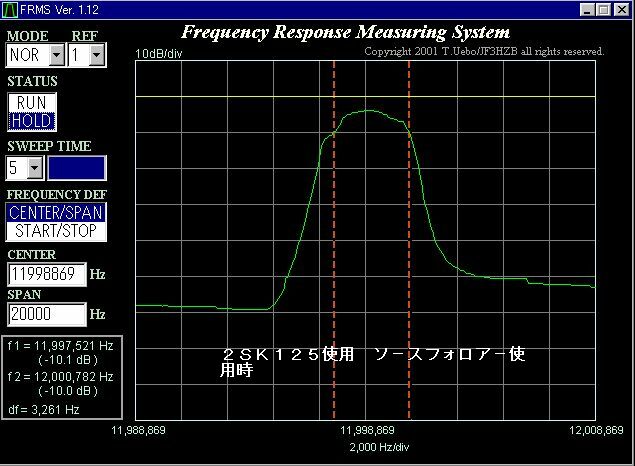This screenshot has width=635, height=466.
Task: Click the f1 = 11,997,521 Hz readout
Action: tap(60, 346)
